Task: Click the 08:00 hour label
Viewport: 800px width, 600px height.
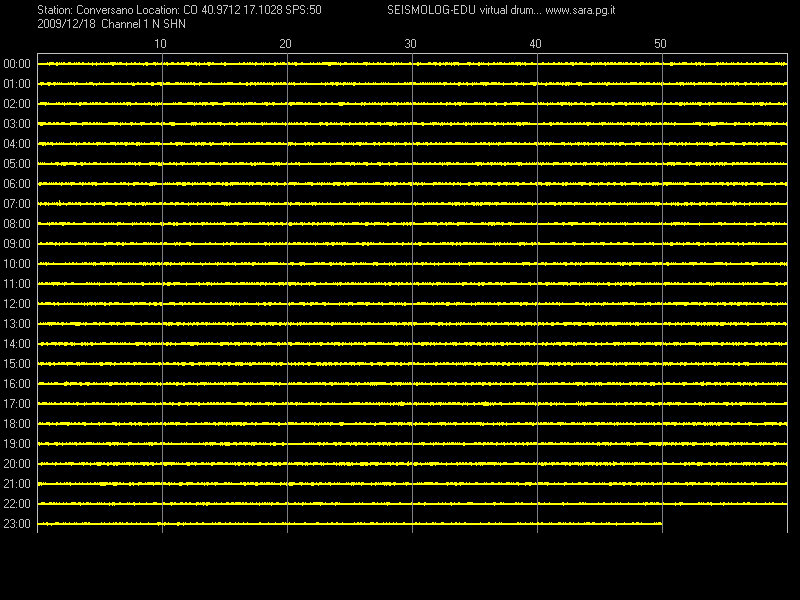Action: (x=17, y=224)
